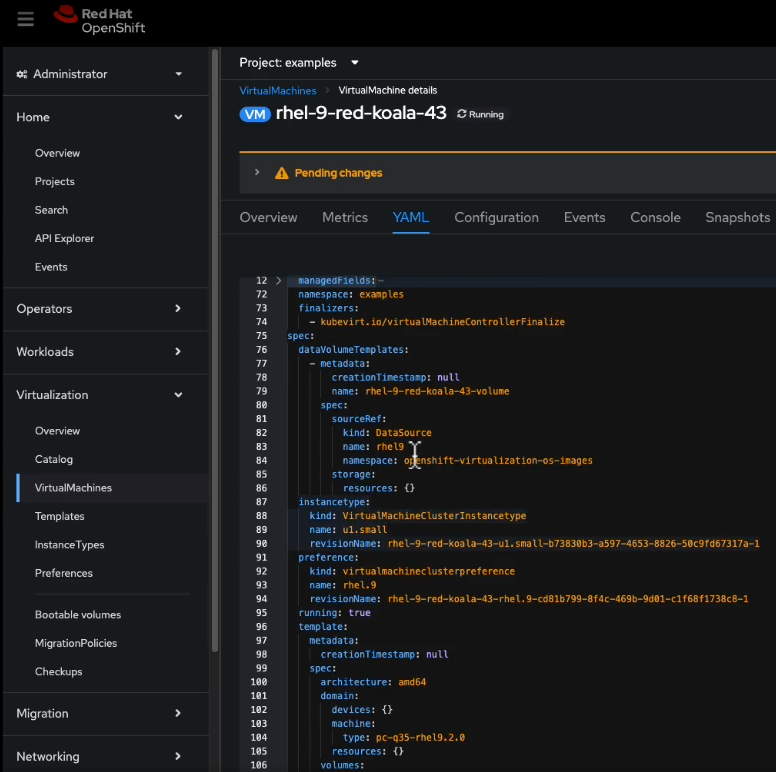Click the Pending changes warning icon
Viewport: 776px width, 772px height.
click(x=282, y=173)
